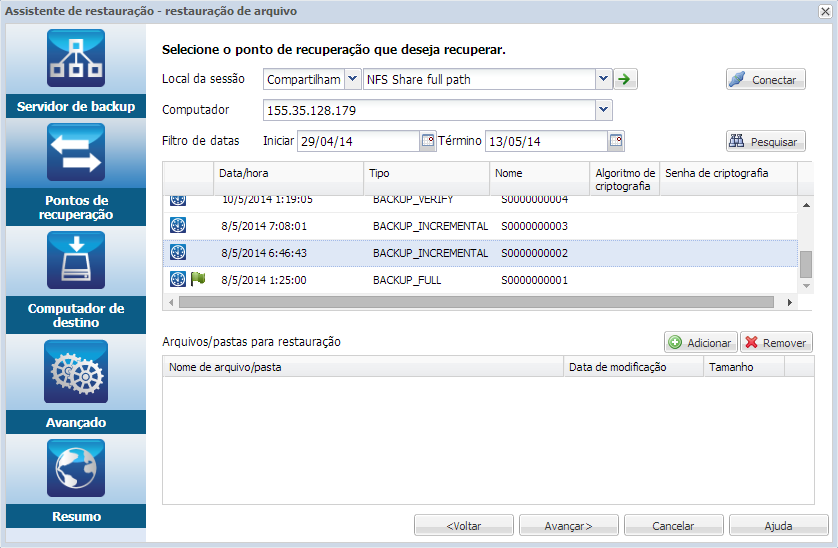
Task: Click the Avançar> button
Action: [568, 526]
